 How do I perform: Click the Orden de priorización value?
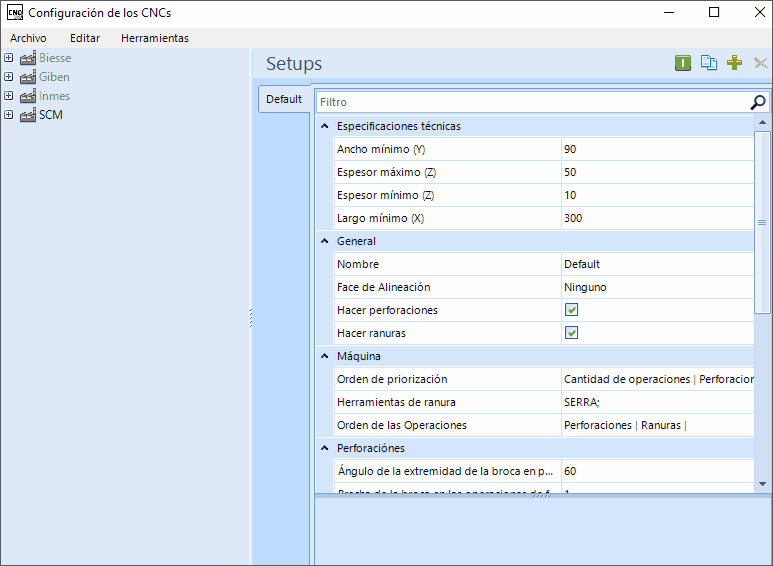pos(658,379)
